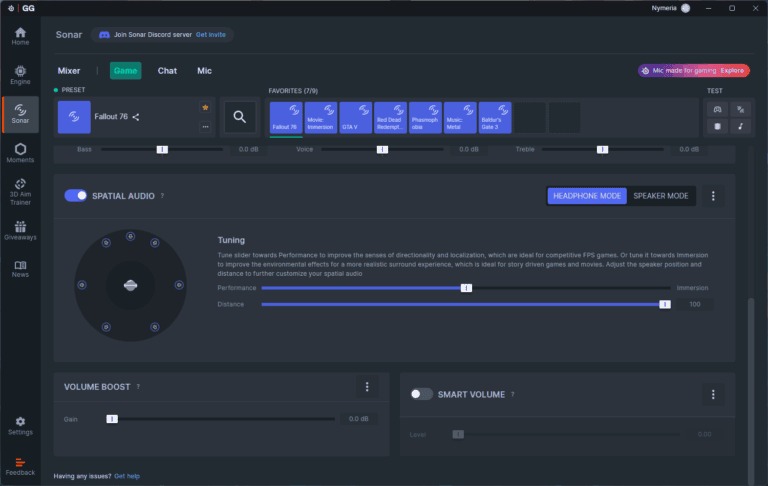Unfavorite the preset with the star icon

(x=205, y=106)
